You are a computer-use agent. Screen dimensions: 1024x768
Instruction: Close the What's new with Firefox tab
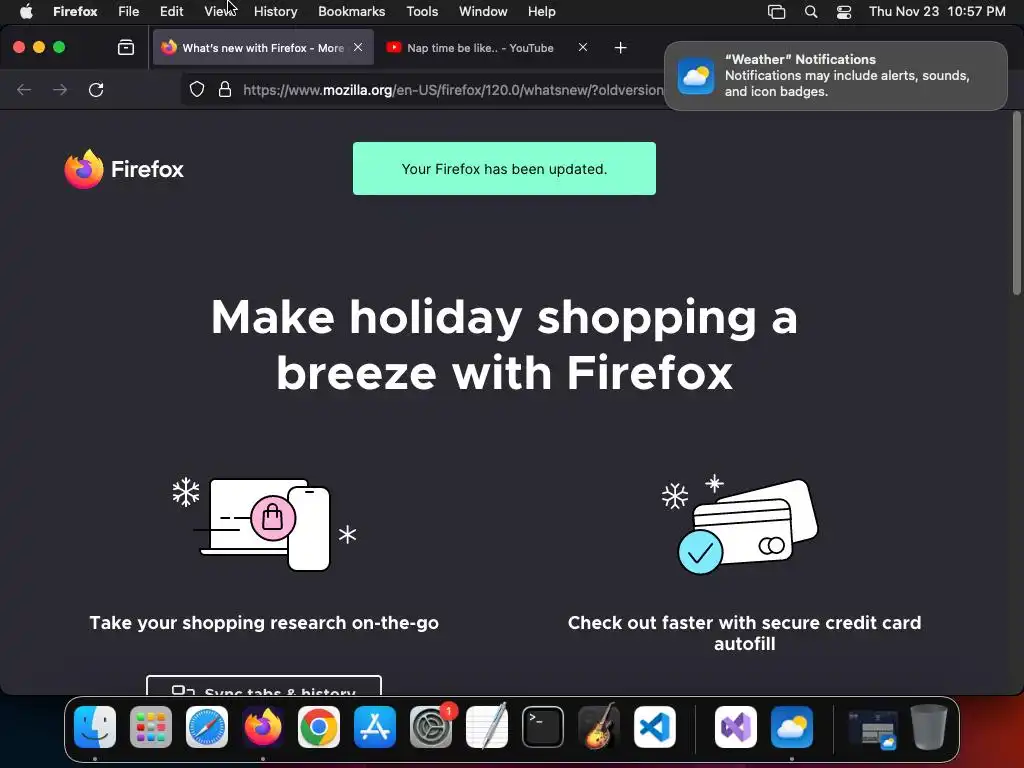358,47
